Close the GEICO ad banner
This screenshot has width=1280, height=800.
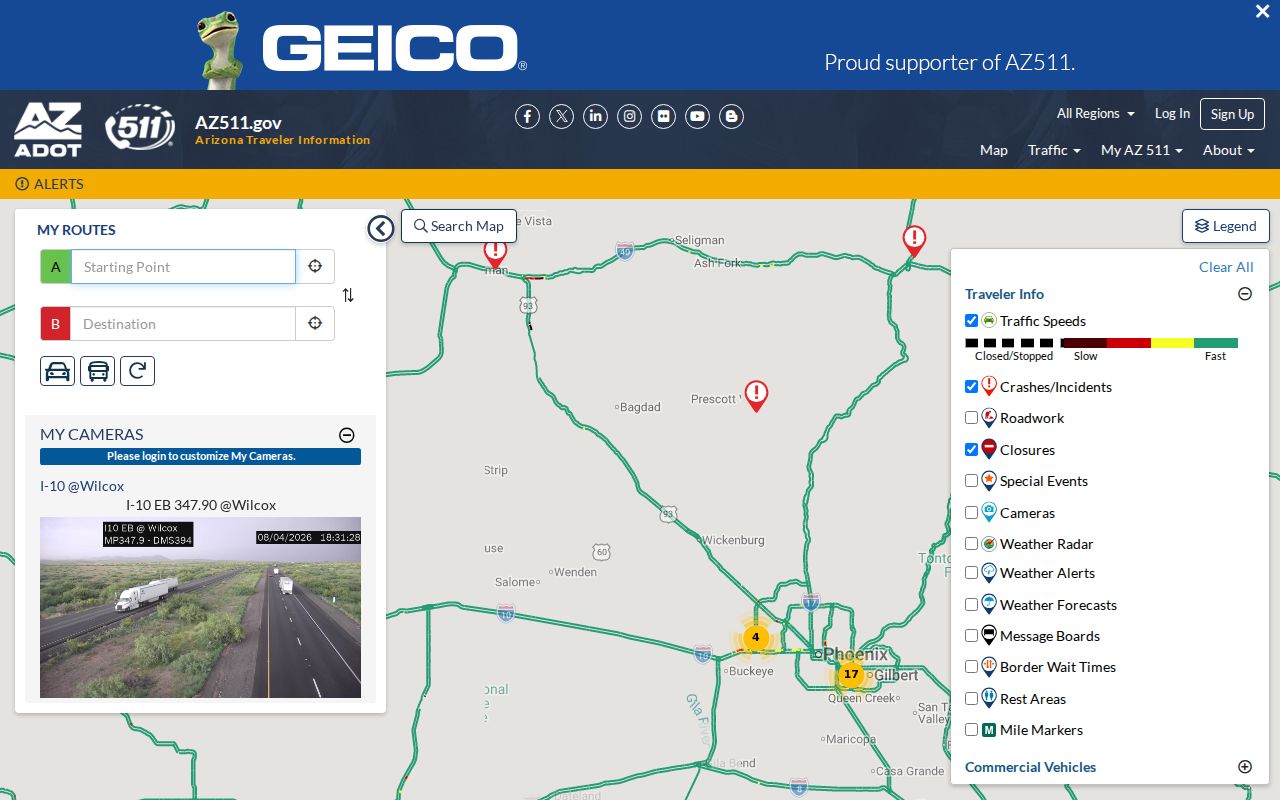pos(1262,12)
